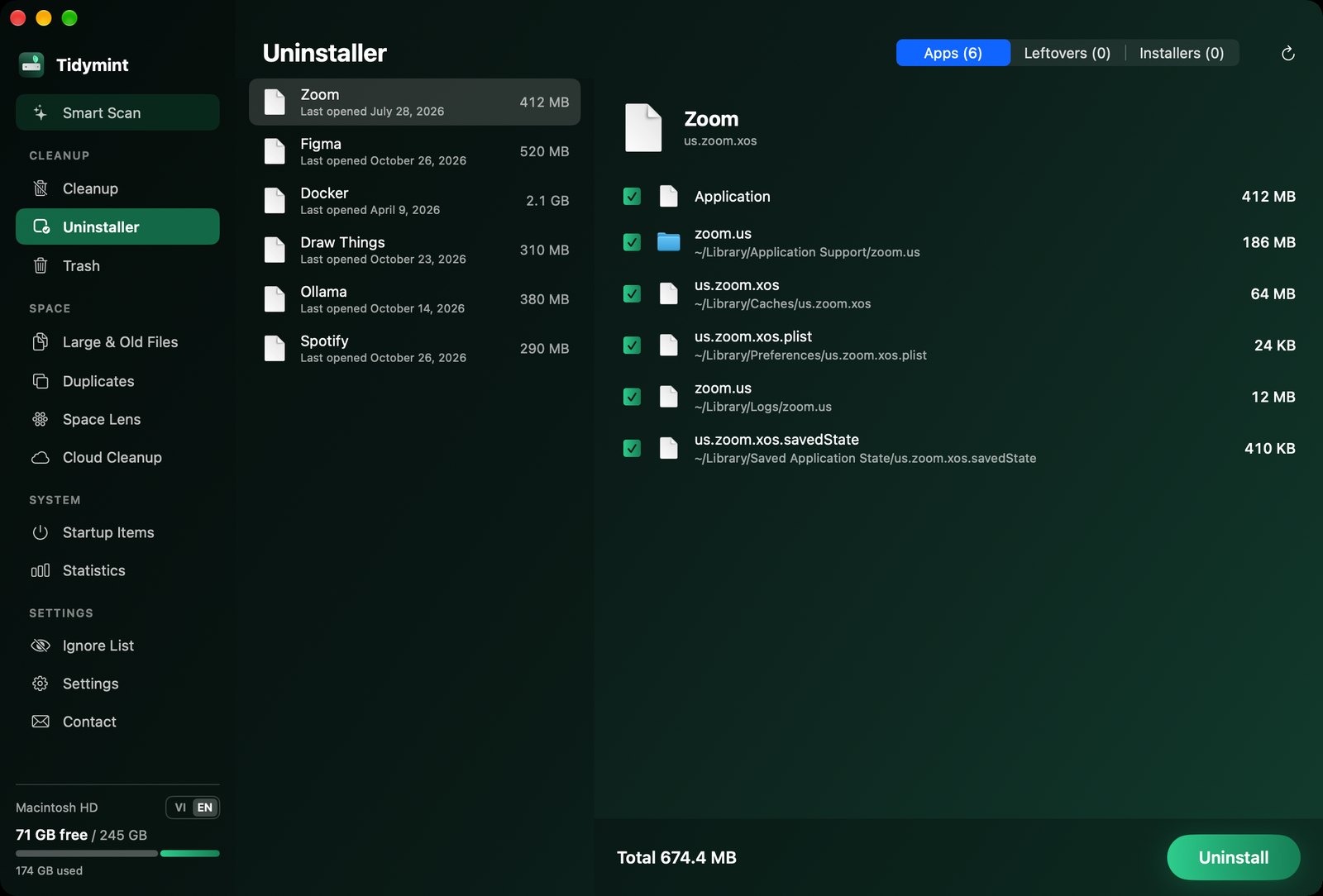Toggle the us.zoom.xos.savedState checkbox
This screenshot has height=896, width=1323.
click(x=632, y=448)
